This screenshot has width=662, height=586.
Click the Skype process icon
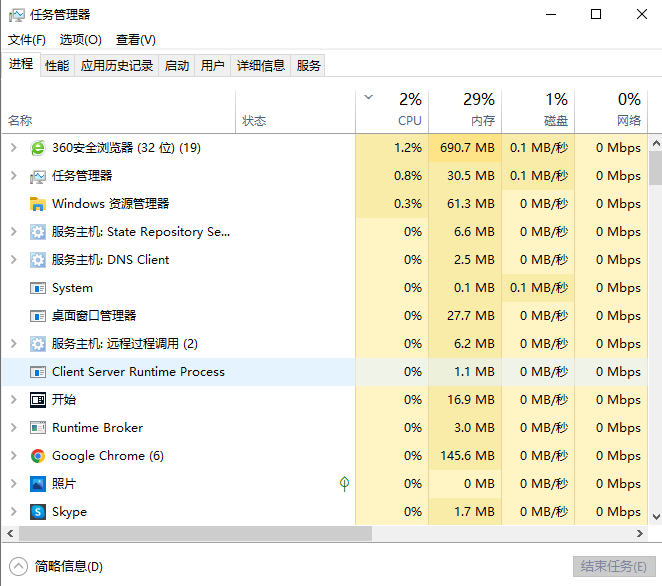point(38,512)
